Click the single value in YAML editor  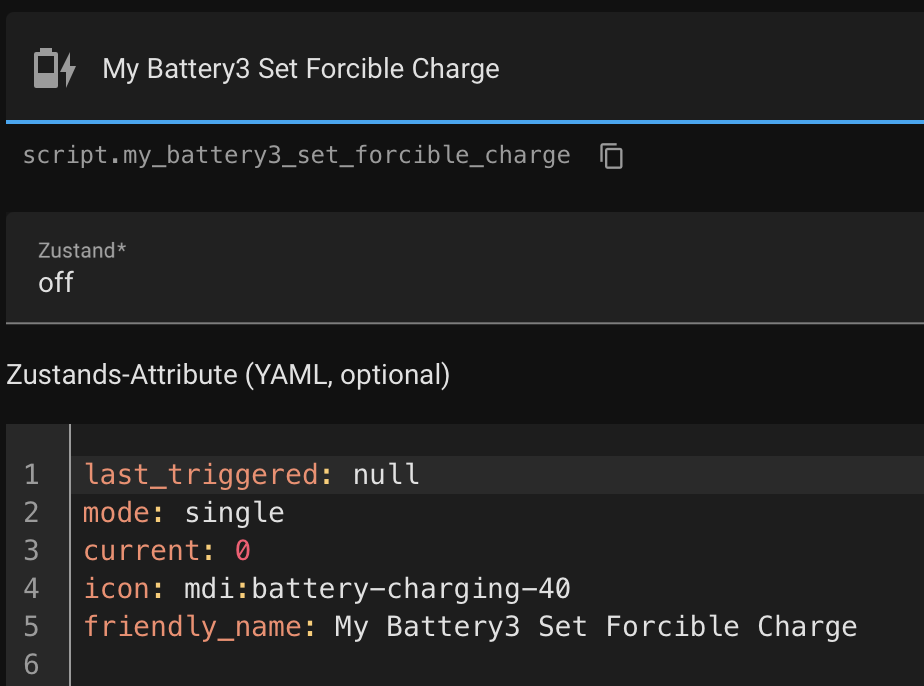(234, 513)
